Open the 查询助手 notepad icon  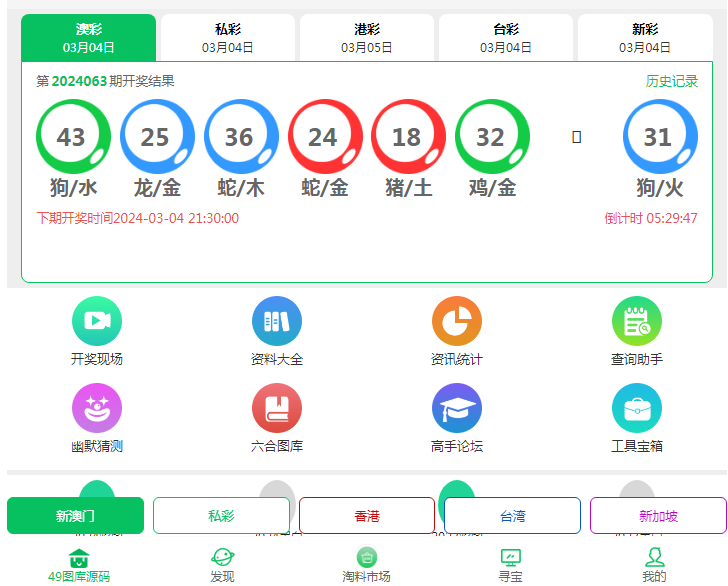click(637, 321)
